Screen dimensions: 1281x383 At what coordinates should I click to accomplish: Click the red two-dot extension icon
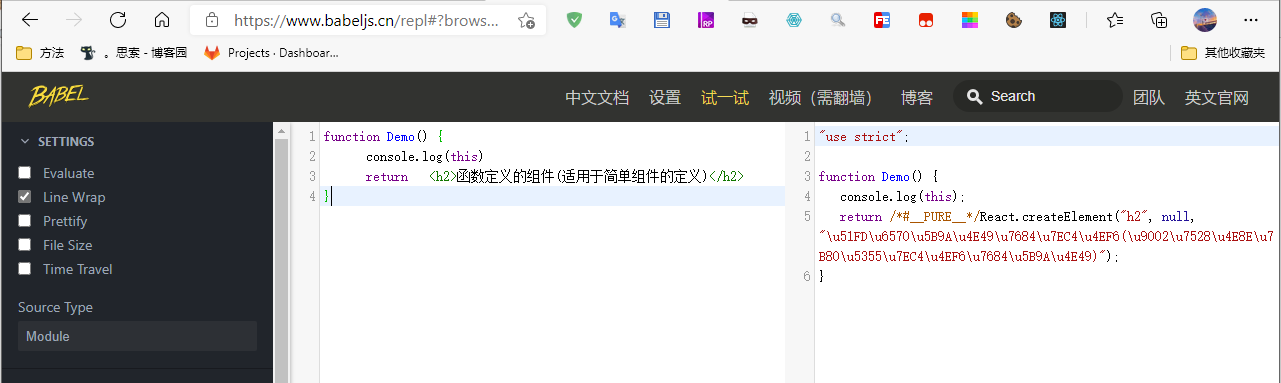(x=926, y=20)
